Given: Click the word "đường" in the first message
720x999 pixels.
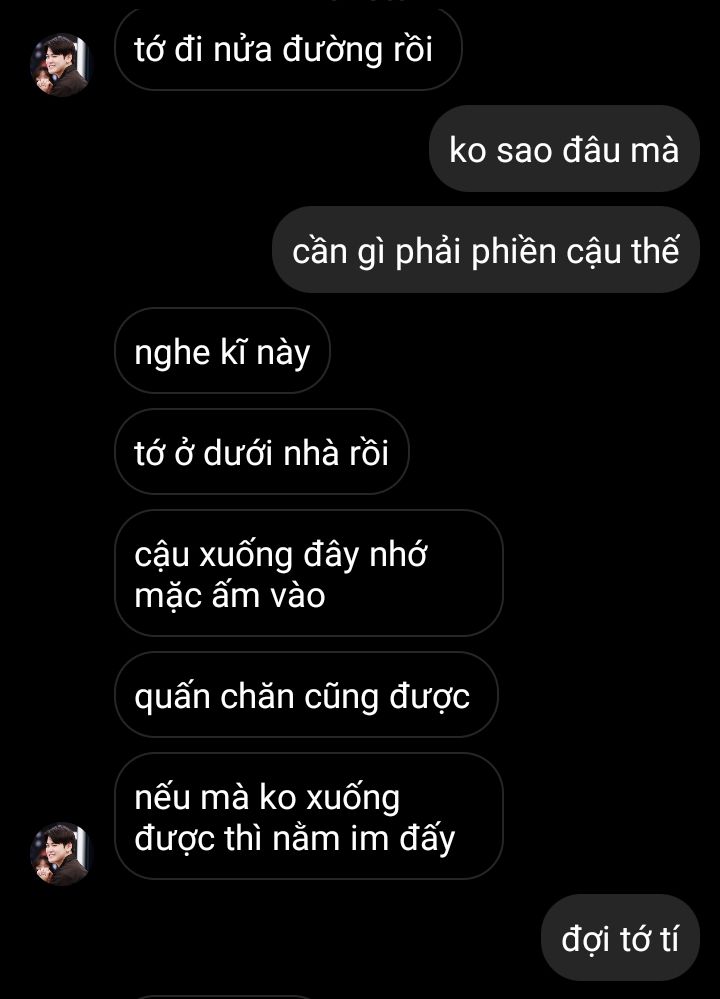Looking at the screenshot, I should [333, 50].
